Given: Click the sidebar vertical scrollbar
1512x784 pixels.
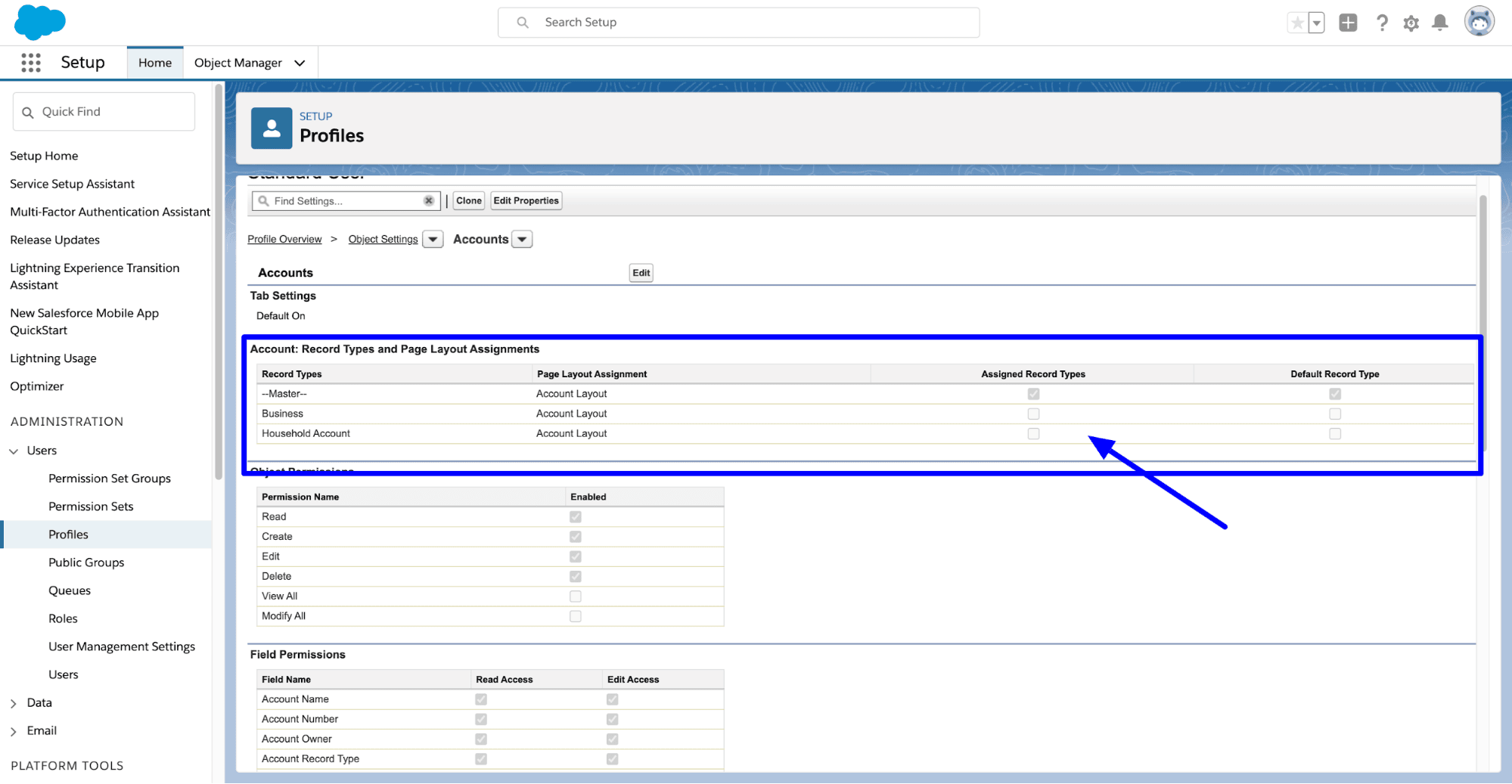Looking at the screenshot, I should click(x=219, y=282).
